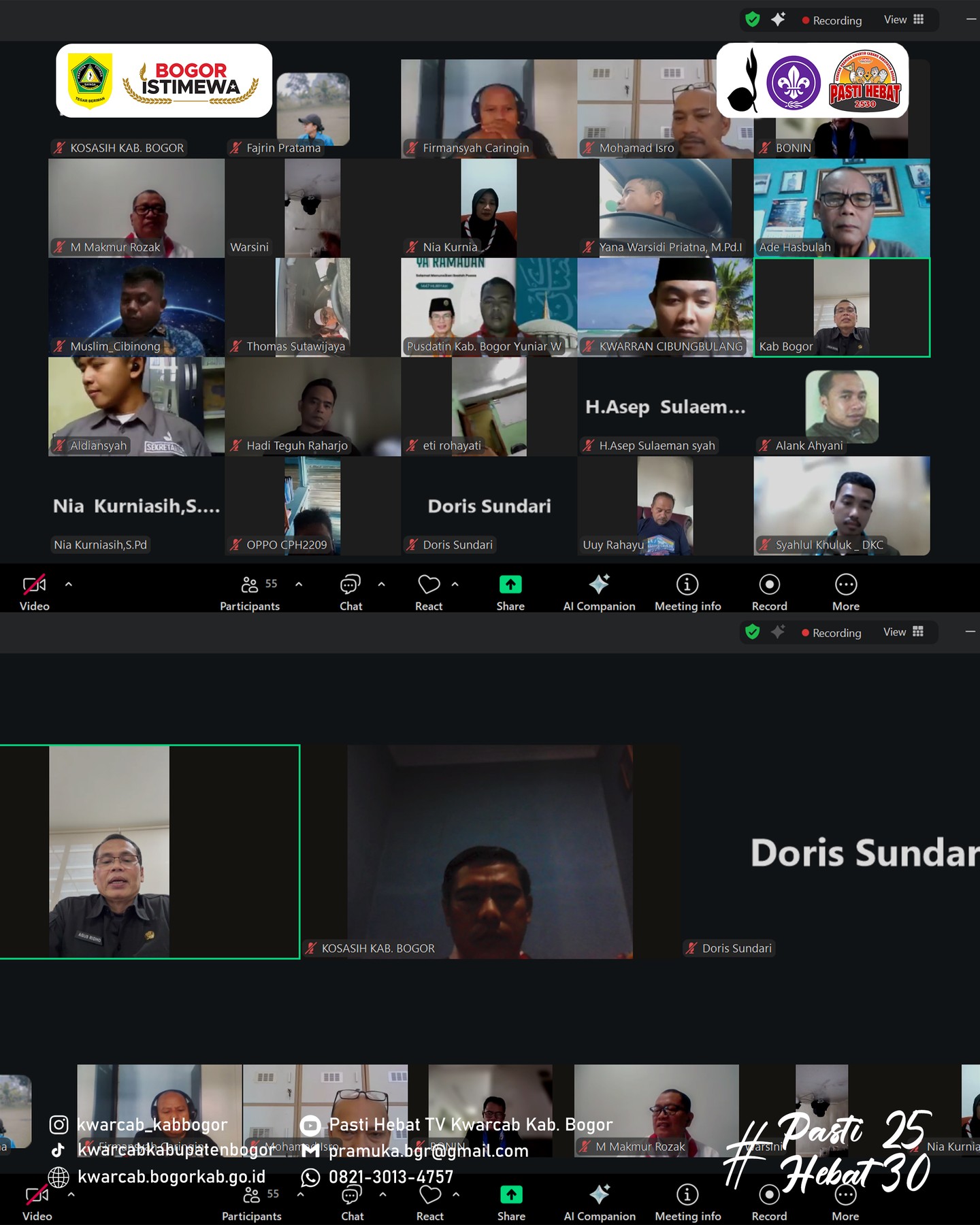Open the View layout menu in upper window
Screen dimensions: 980x1225
[904, 20]
